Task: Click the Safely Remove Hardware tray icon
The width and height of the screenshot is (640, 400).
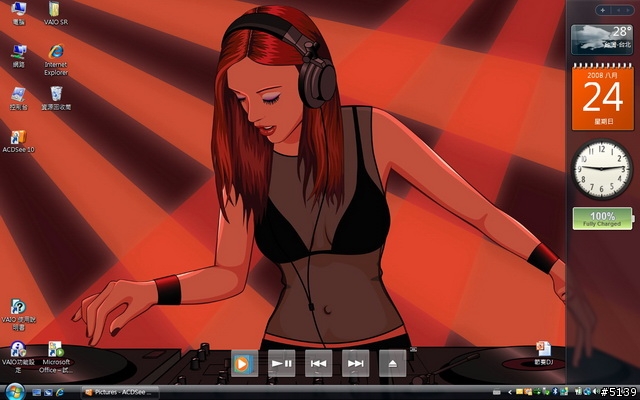Action: (546, 391)
